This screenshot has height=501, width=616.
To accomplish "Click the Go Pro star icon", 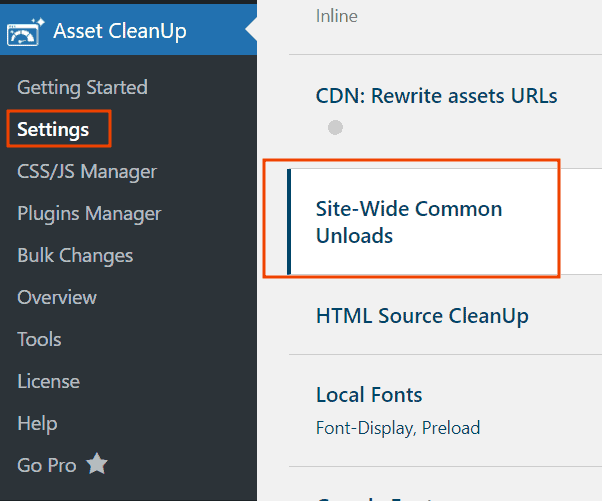I will click(x=97, y=464).
